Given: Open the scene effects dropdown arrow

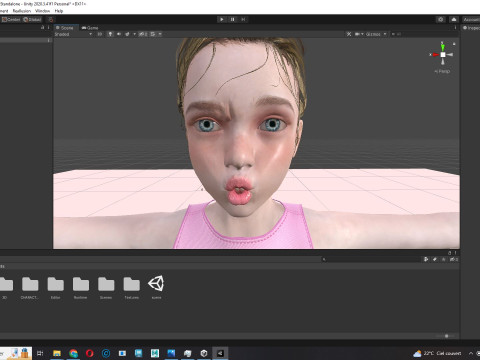Looking at the screenshot, I should point(135,34).
